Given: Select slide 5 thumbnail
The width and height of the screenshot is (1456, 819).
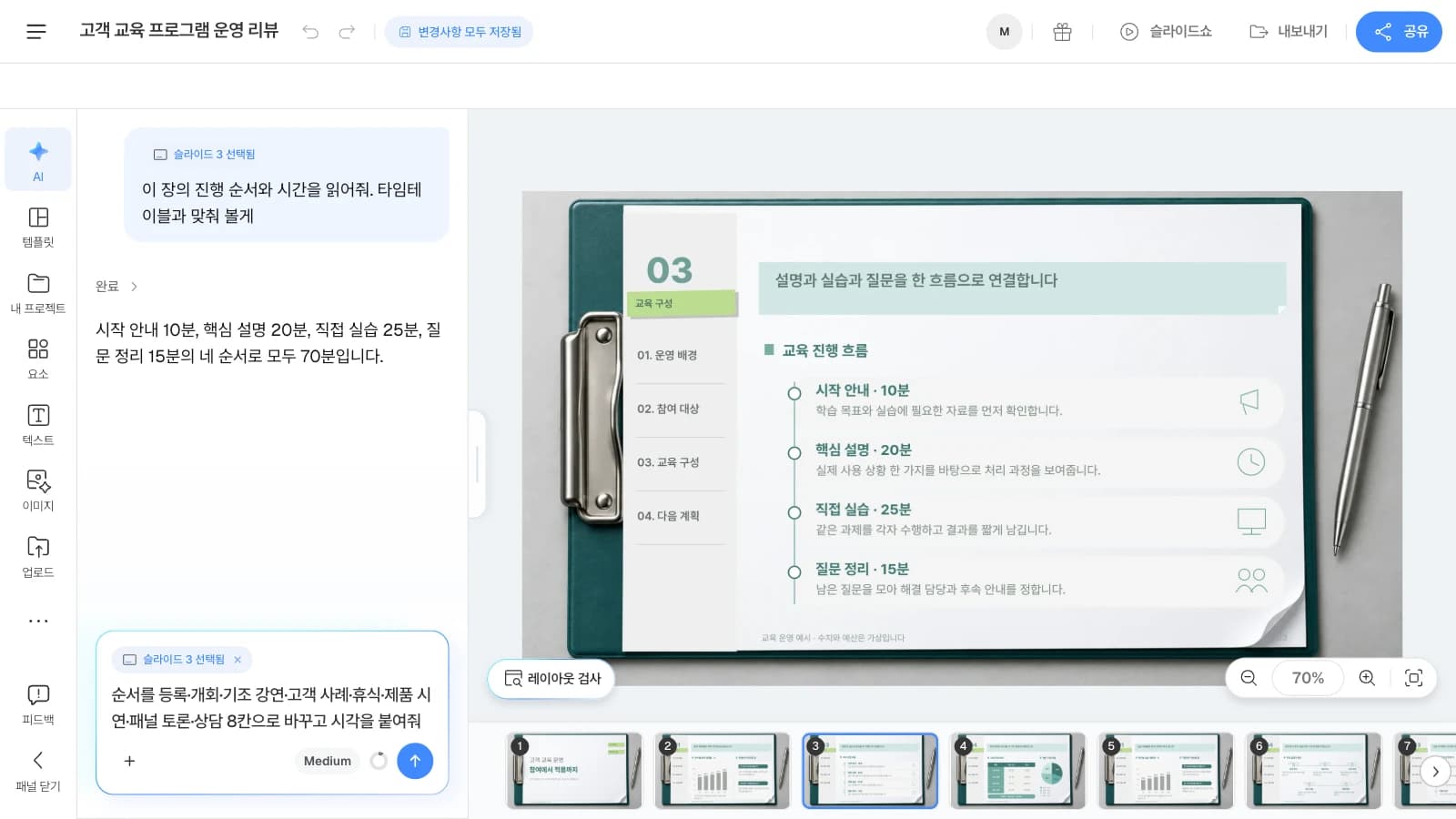Looking at the screenshot, I should [1166, 771].
